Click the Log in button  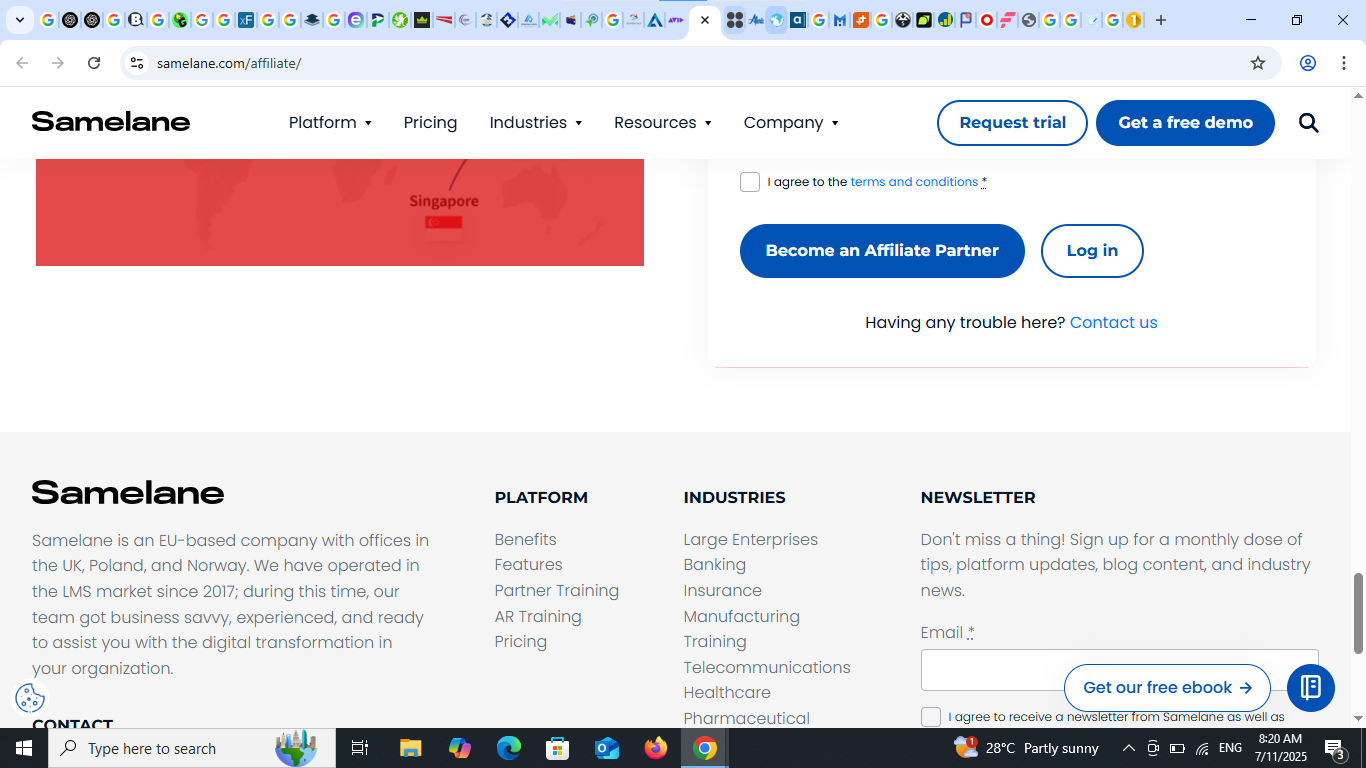(x=1092, y=251)
